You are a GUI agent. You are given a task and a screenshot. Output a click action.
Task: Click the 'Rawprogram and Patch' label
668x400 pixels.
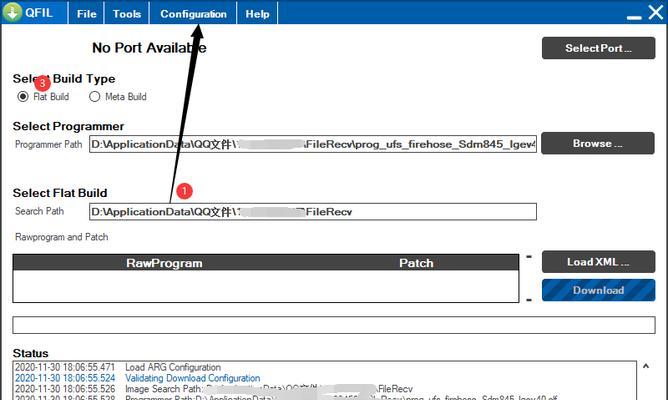[61, 237]
